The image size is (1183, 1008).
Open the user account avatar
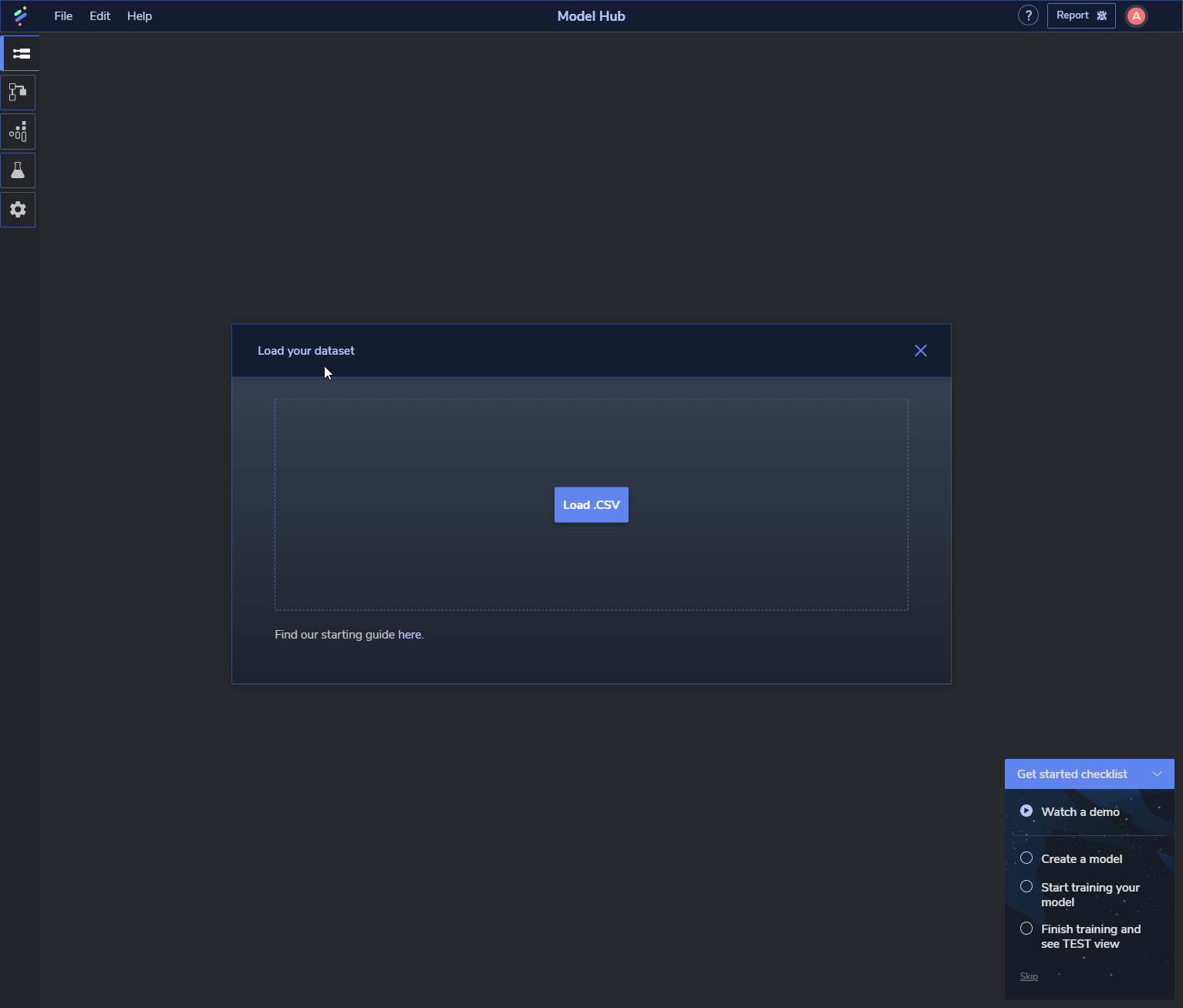pyautogui.click(x=1136, y=16)
